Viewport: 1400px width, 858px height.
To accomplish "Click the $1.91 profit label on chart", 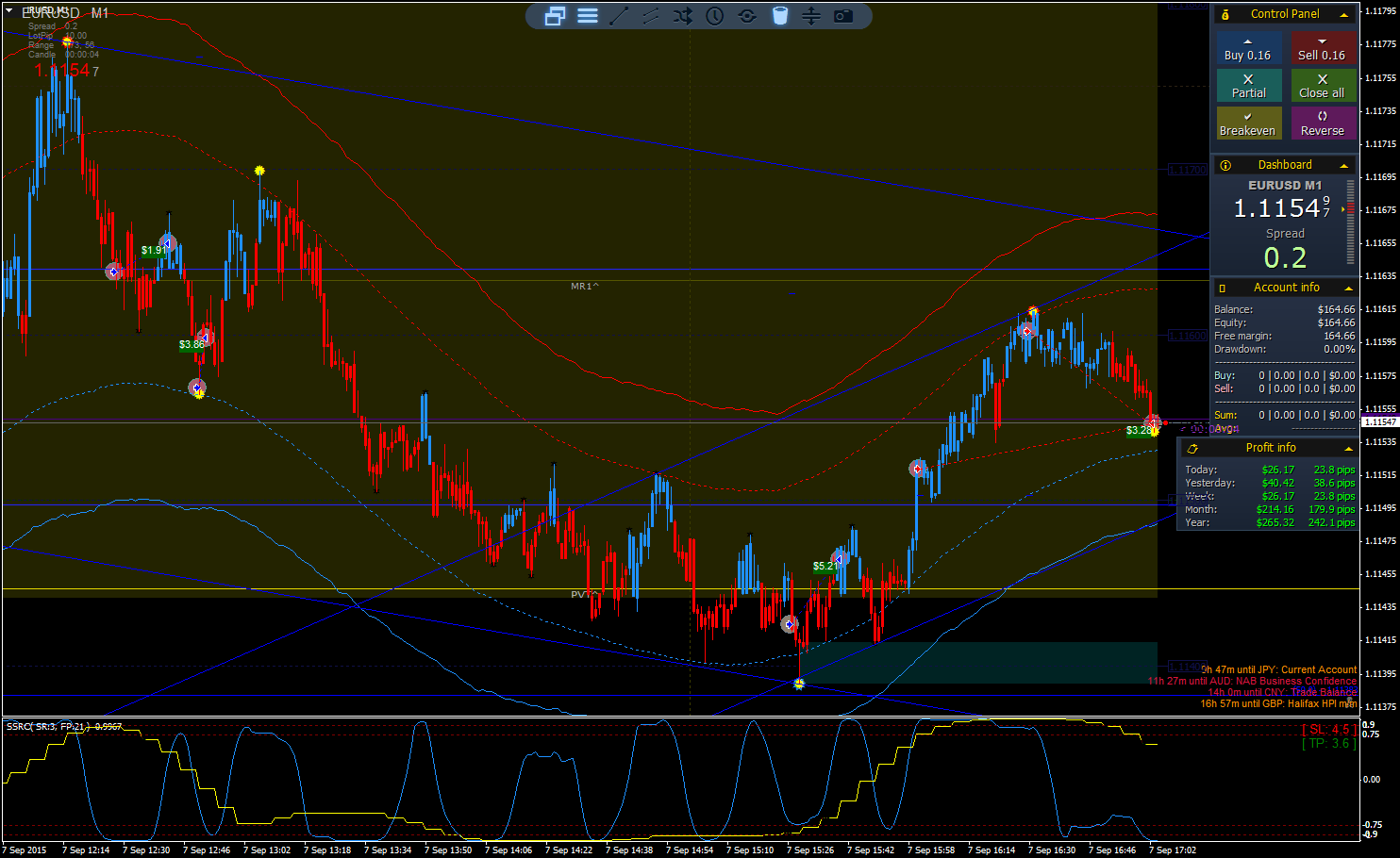I will 153,251.
